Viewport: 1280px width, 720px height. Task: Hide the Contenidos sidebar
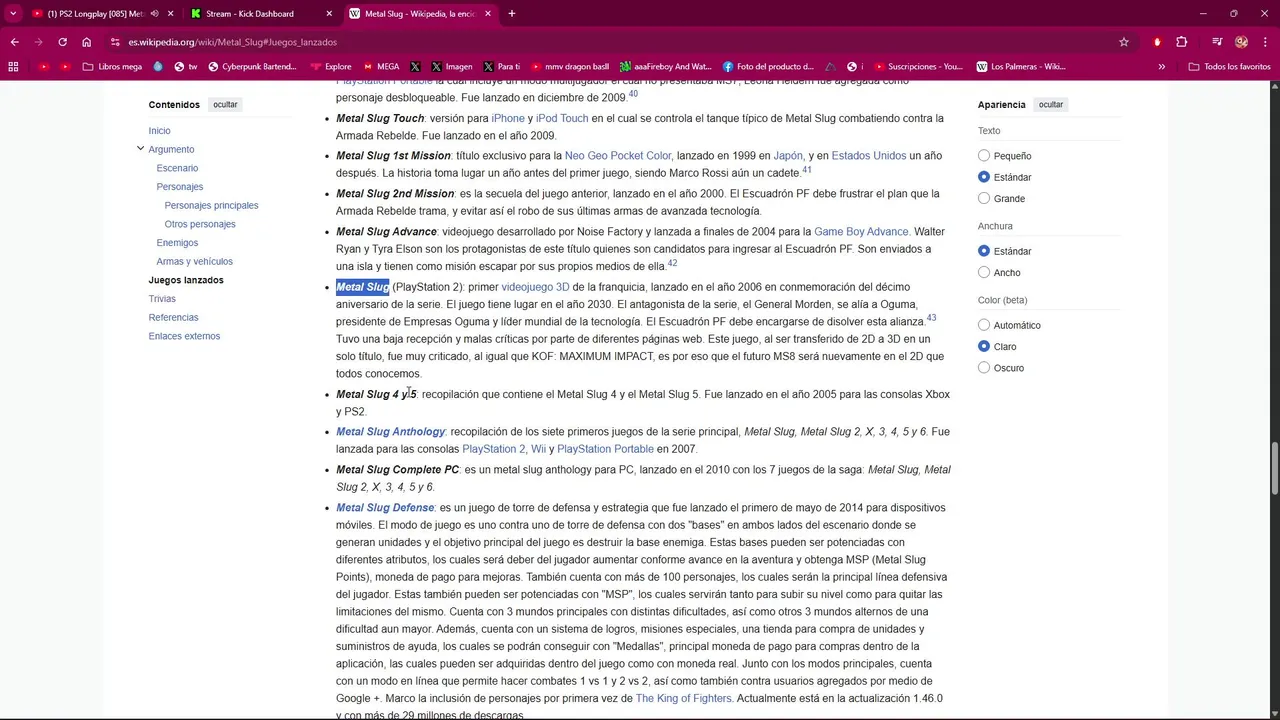[x=225, y=104]
